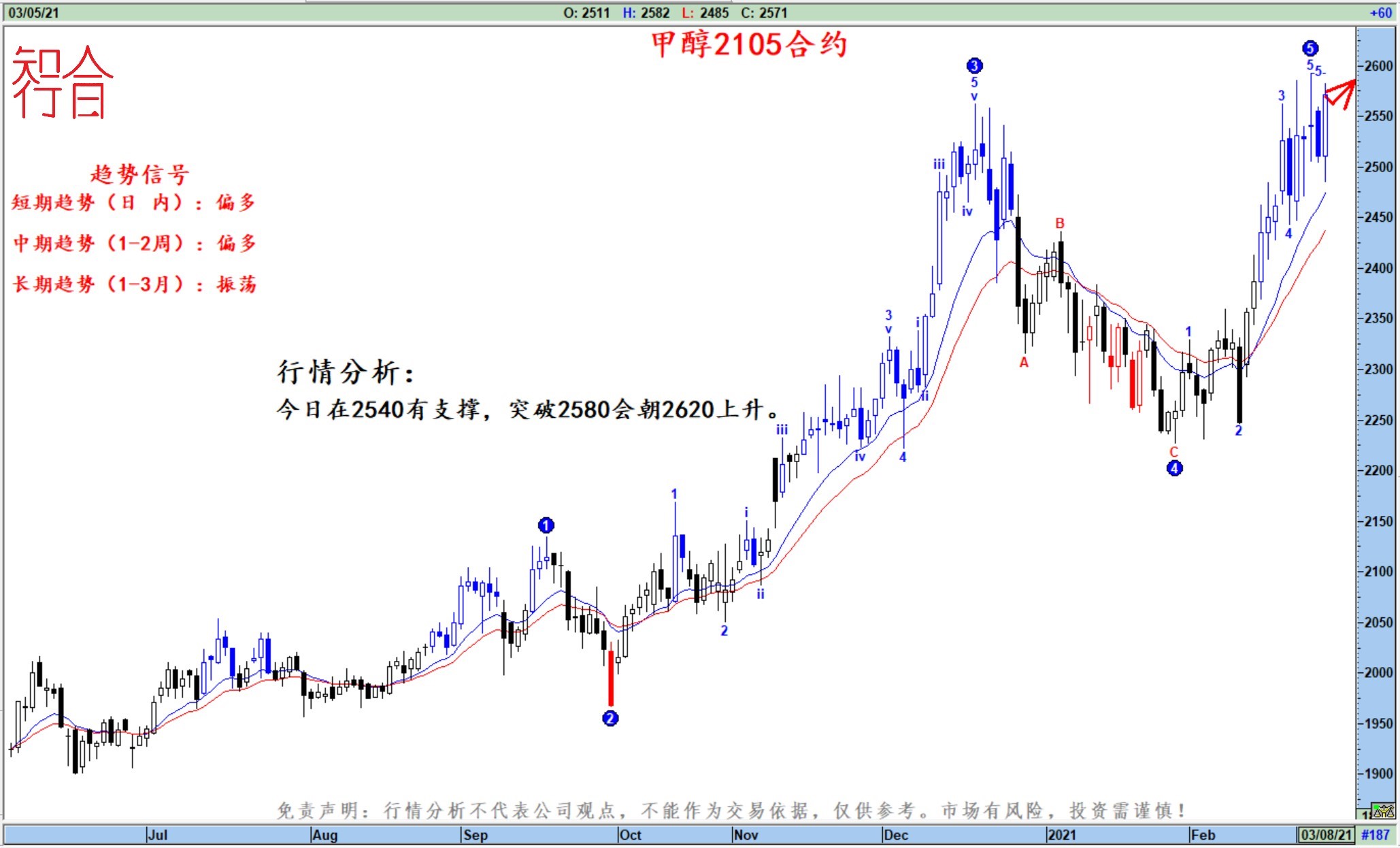Click the circled wave 3 marker
The width and height of the screenshot is (1400, 848).
point(974,66)
